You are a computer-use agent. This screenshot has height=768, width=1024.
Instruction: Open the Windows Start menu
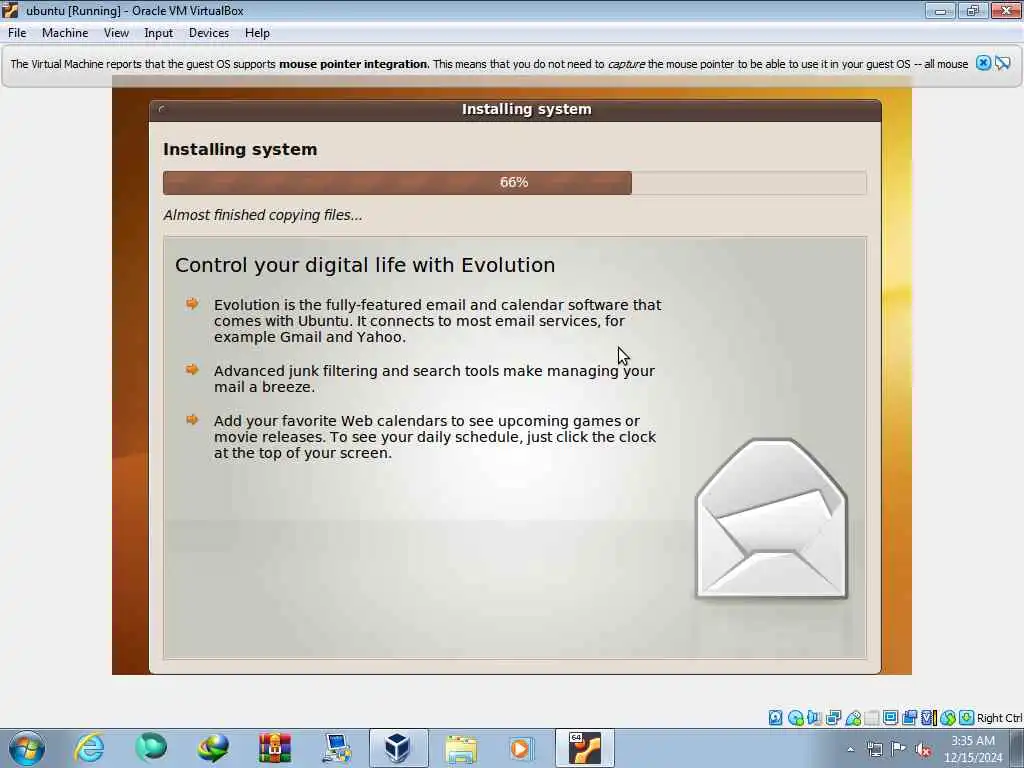click(27, 748)
